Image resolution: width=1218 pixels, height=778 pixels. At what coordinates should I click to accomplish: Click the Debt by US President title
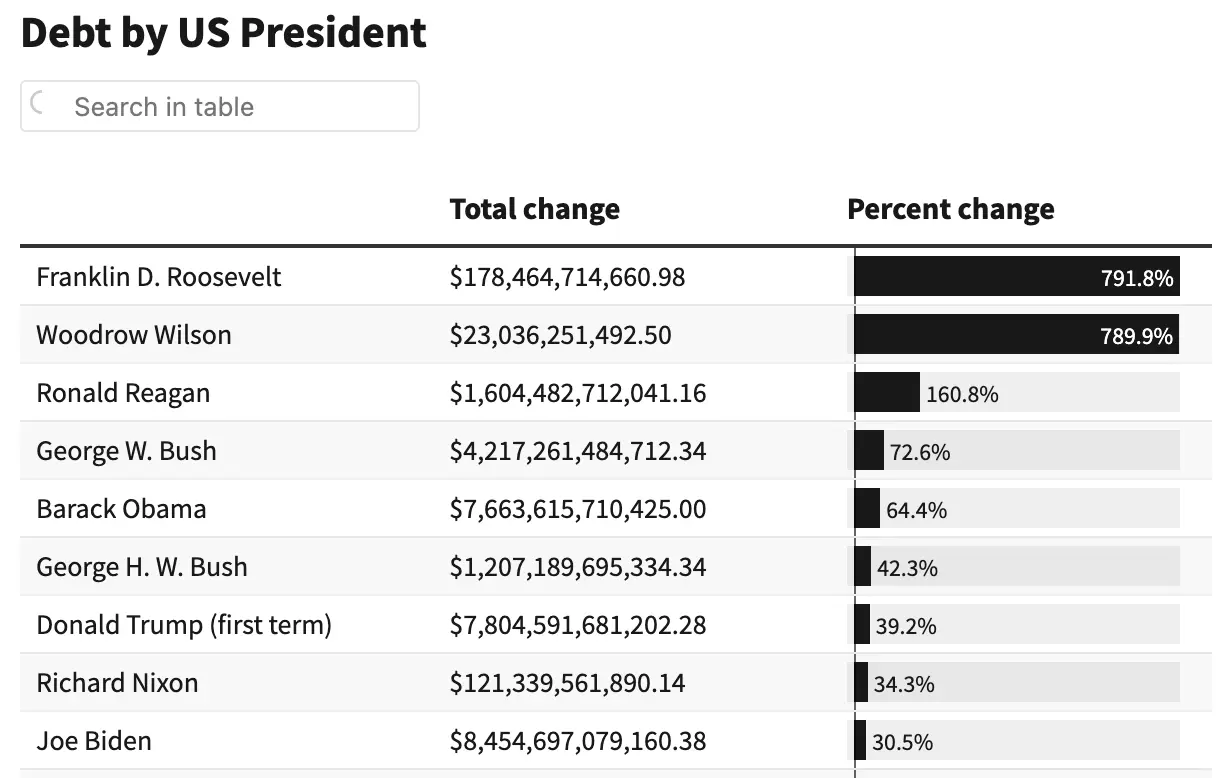point(223,33)
